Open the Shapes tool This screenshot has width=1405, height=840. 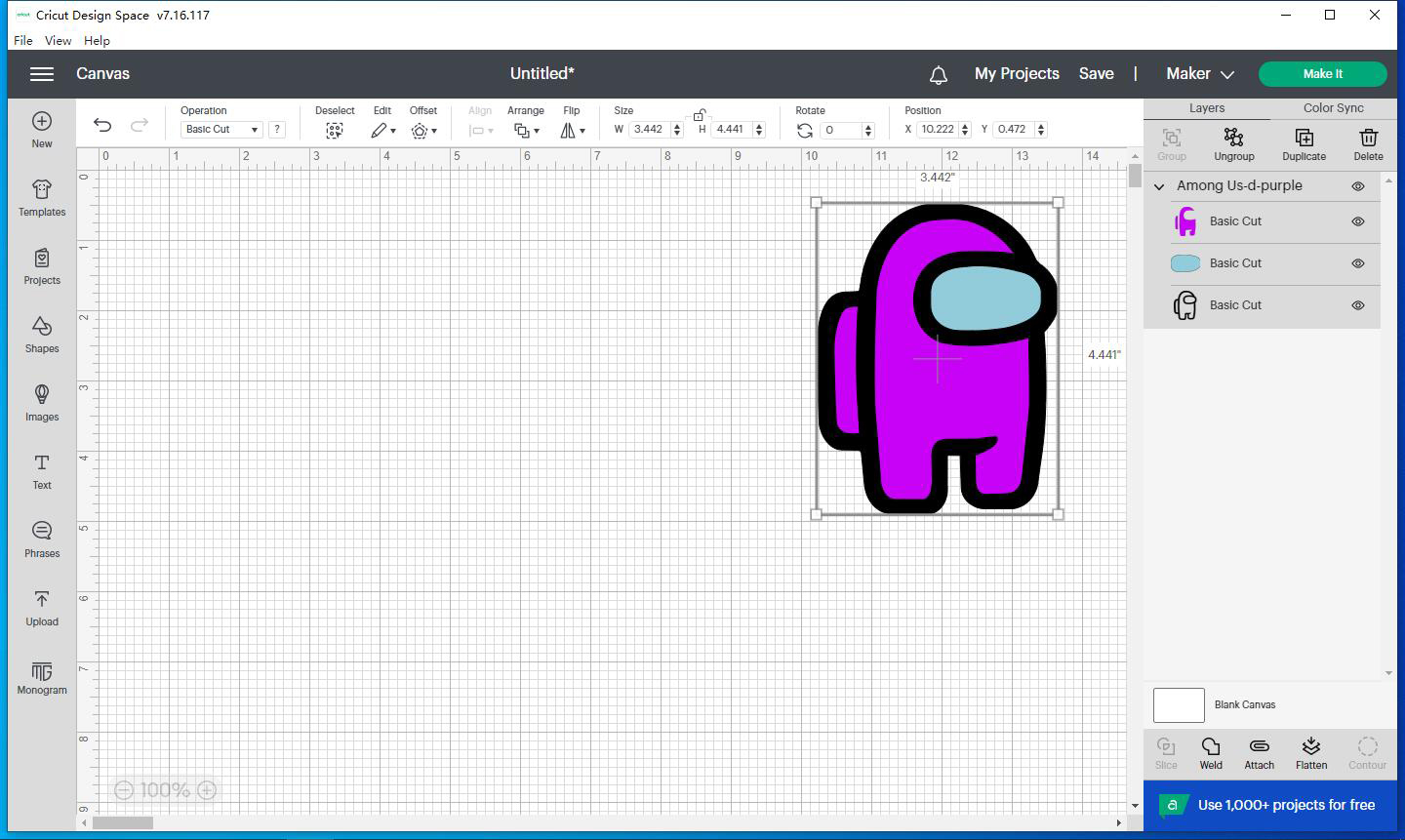point(42,335)
